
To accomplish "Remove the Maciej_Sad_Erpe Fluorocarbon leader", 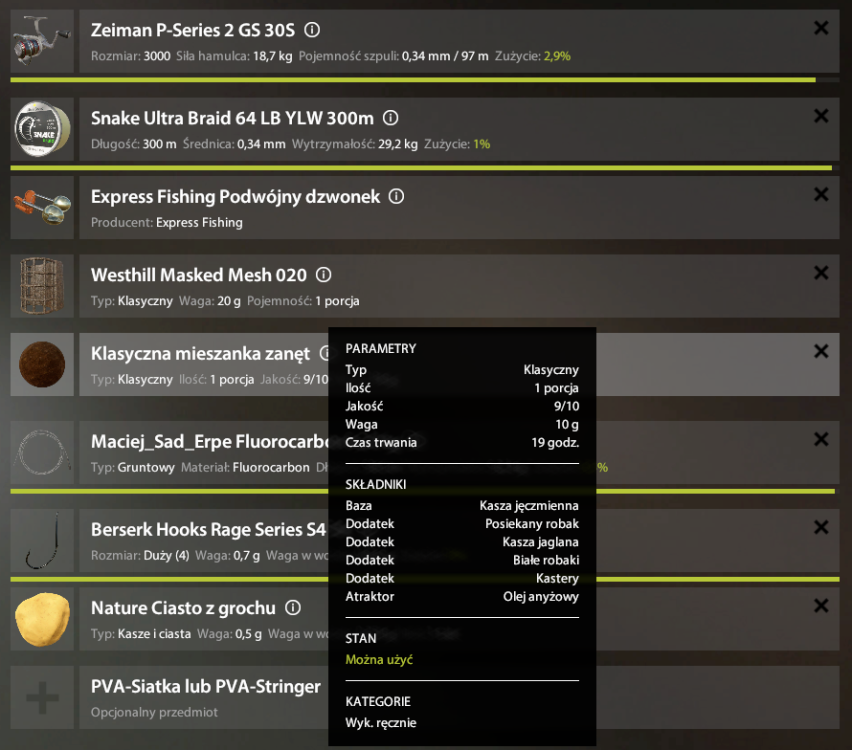I will pyautogui.click(x=821, y=439).
